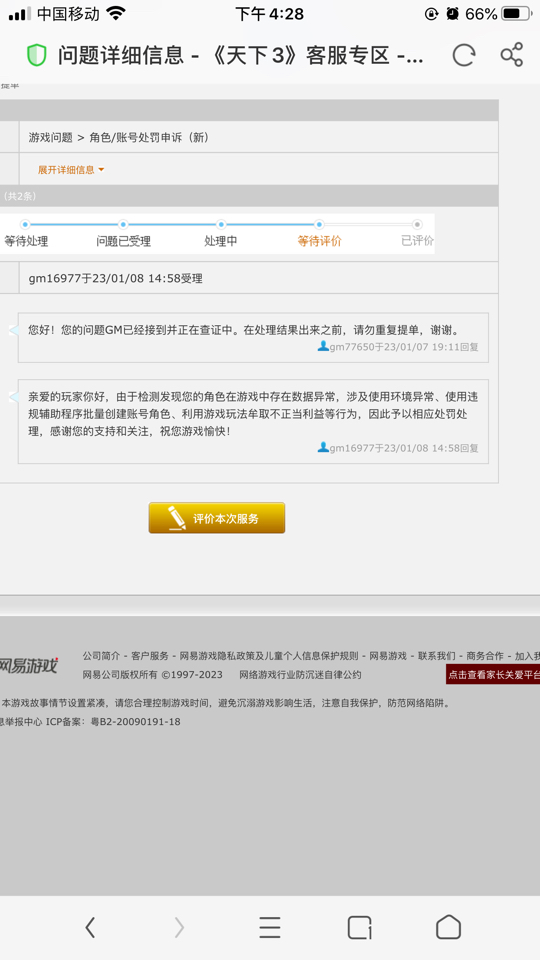Click the 评价本次服务 button
The height and width of the screenshot is (960, 540).
pyautogui.click(x=217, y=518)
